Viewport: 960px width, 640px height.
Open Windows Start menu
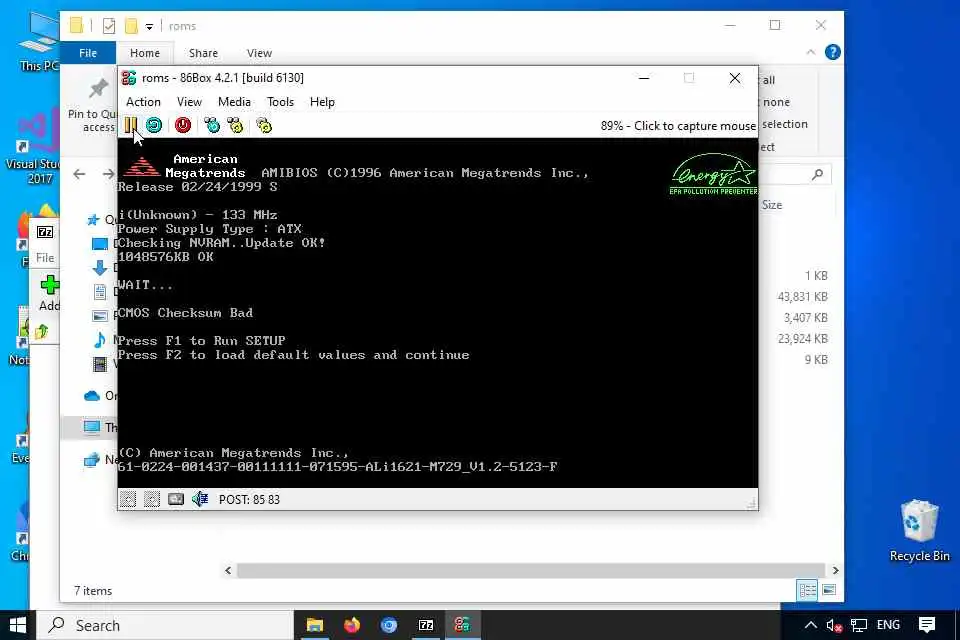(x=18, y=625)
